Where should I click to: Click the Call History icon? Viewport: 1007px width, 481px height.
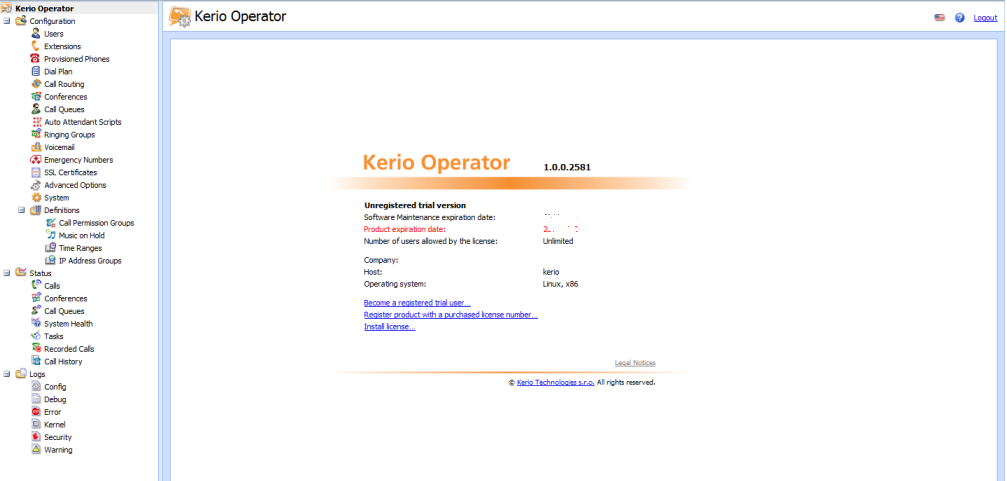point(37,361)
